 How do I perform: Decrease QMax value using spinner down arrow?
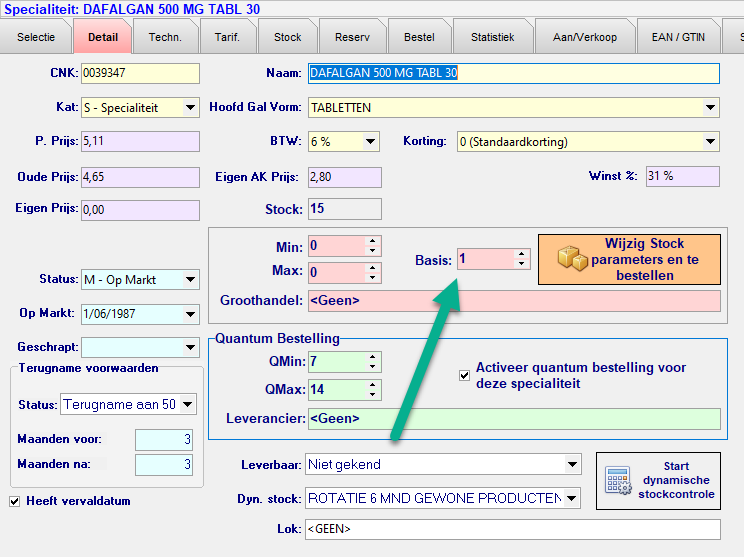click(373, 394)
